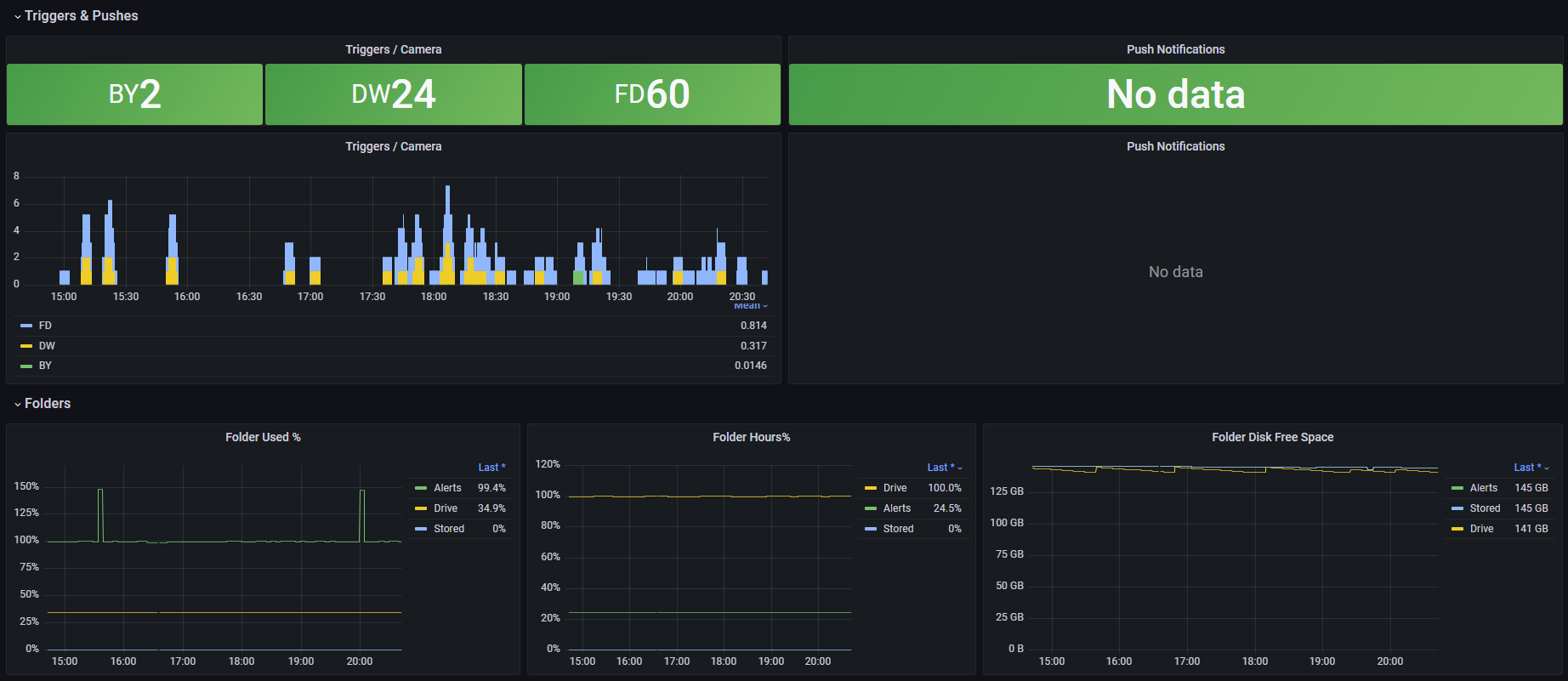
Task: Click the DW mean value 0.317
Action: click(x=753, y=346)
